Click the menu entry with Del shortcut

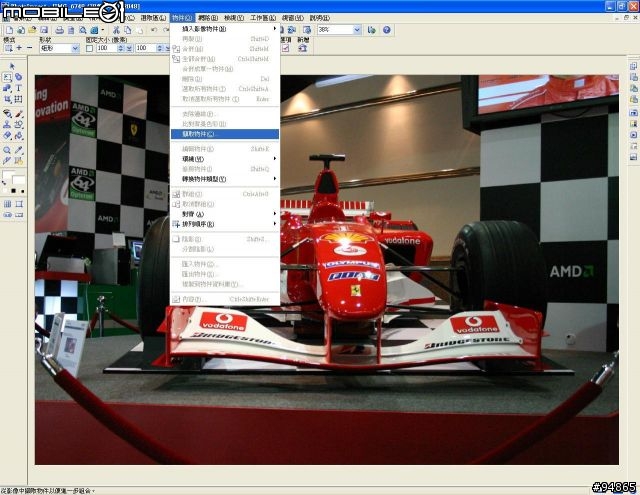(x=224, y=79)
